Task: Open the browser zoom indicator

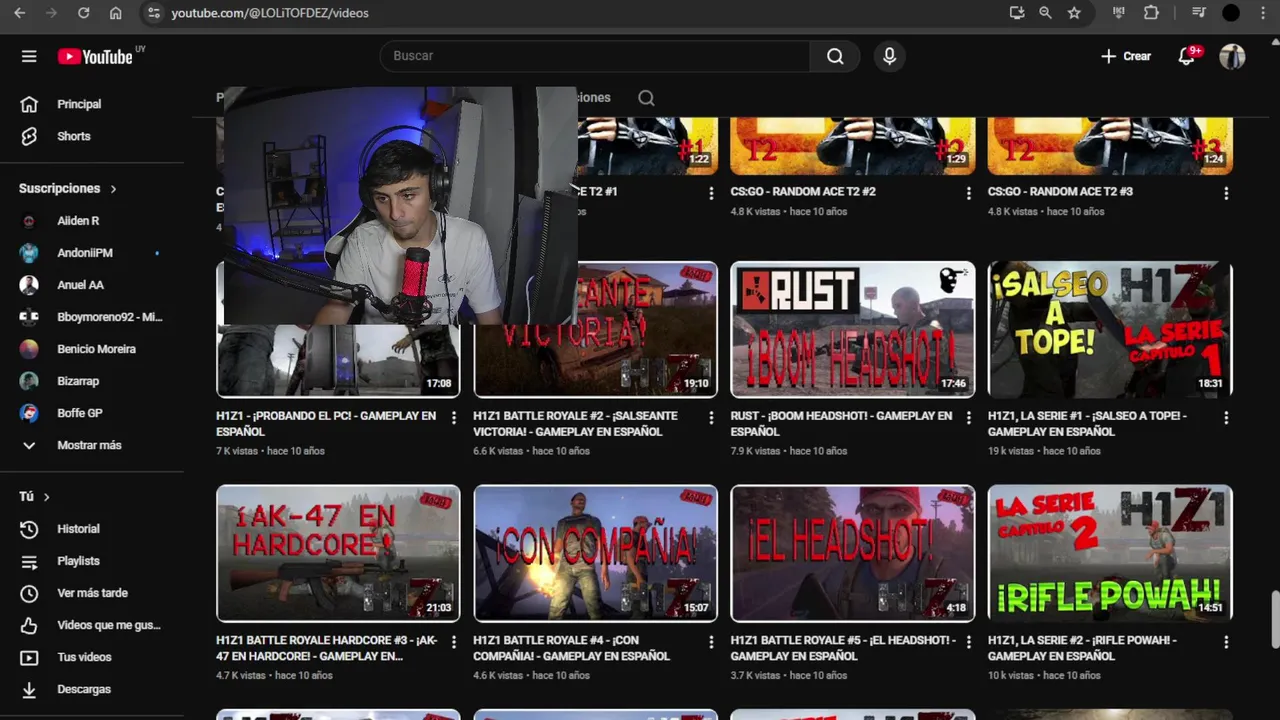Action: tap(1045, 13)
